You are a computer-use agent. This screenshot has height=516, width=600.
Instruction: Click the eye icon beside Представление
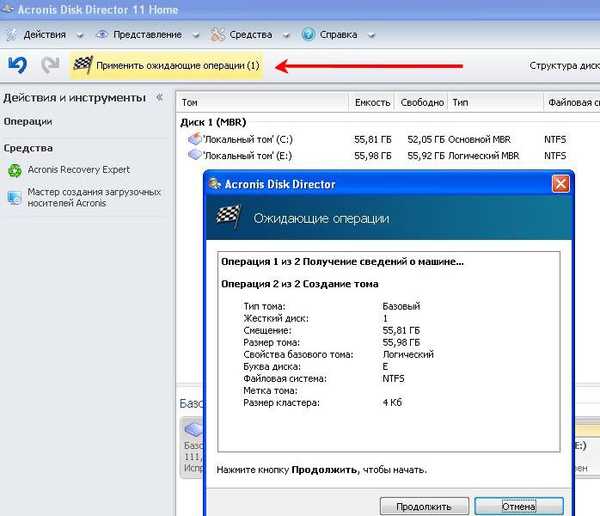(102, 34)
